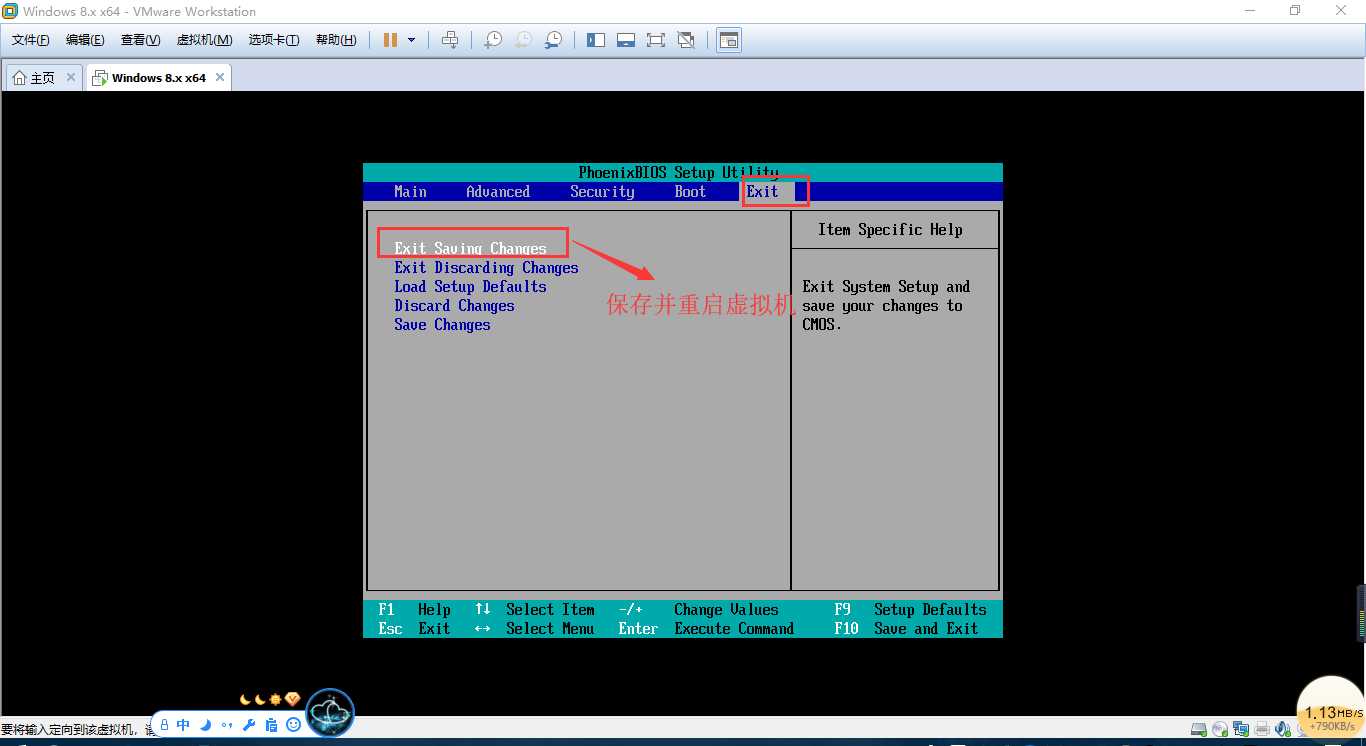Click the IME lock icon
Viewport: 1366px width, 746px height.
[x=165, y=724]
